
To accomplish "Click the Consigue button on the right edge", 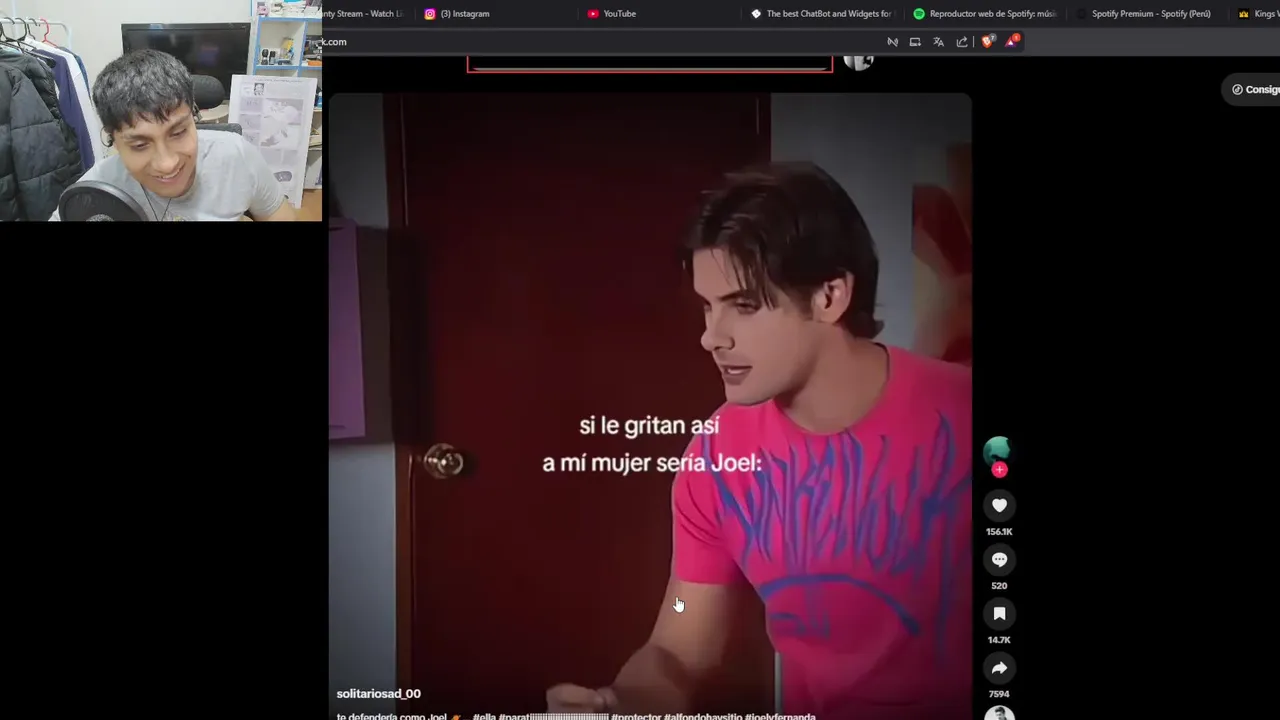I will [x=1252, y=89].
